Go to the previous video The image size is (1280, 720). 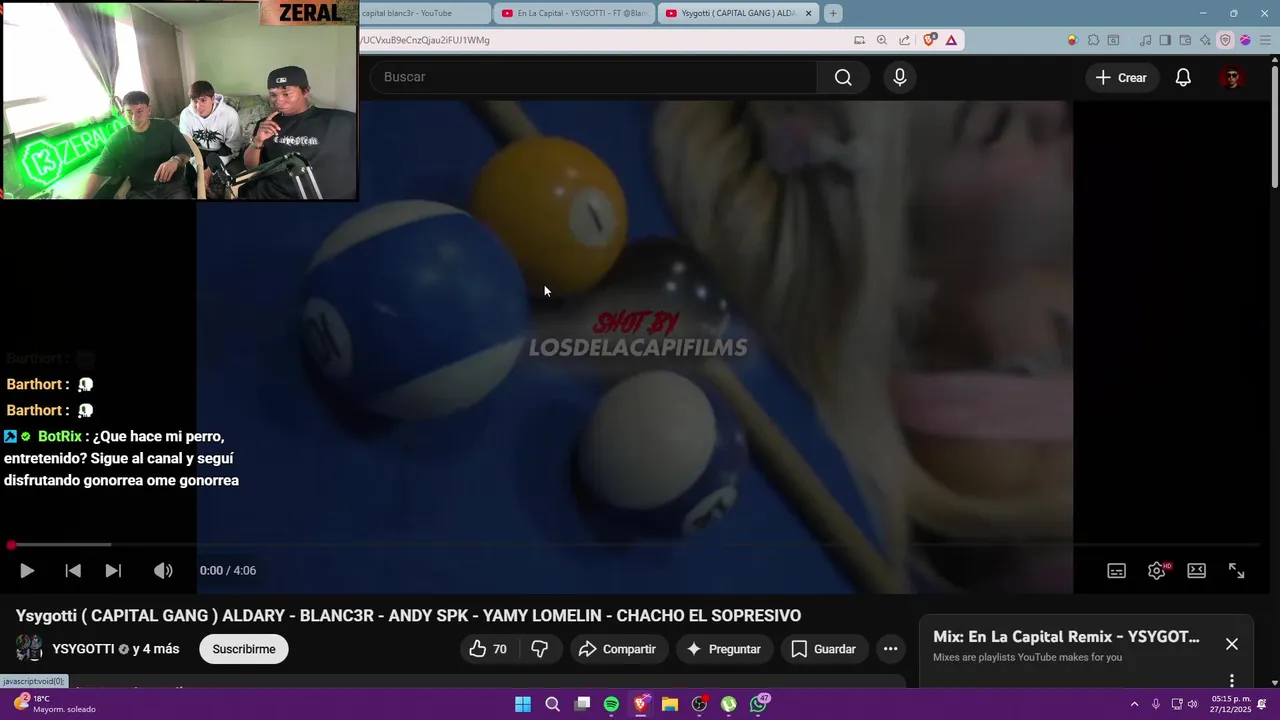[x=73, y=571]
